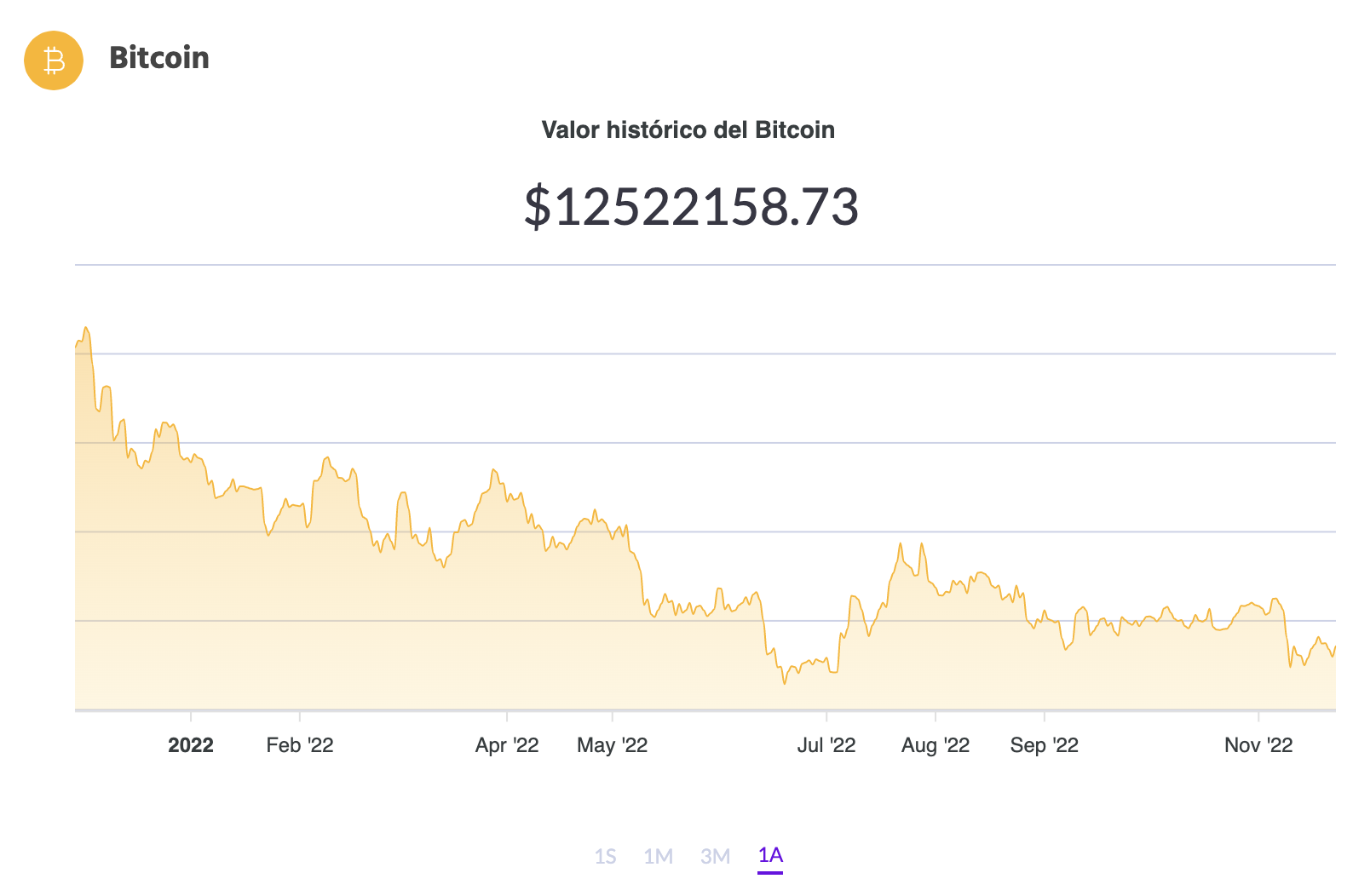Switch to the 1M time range
Screen dimensions: 1353x896
[x=659, y=856]
